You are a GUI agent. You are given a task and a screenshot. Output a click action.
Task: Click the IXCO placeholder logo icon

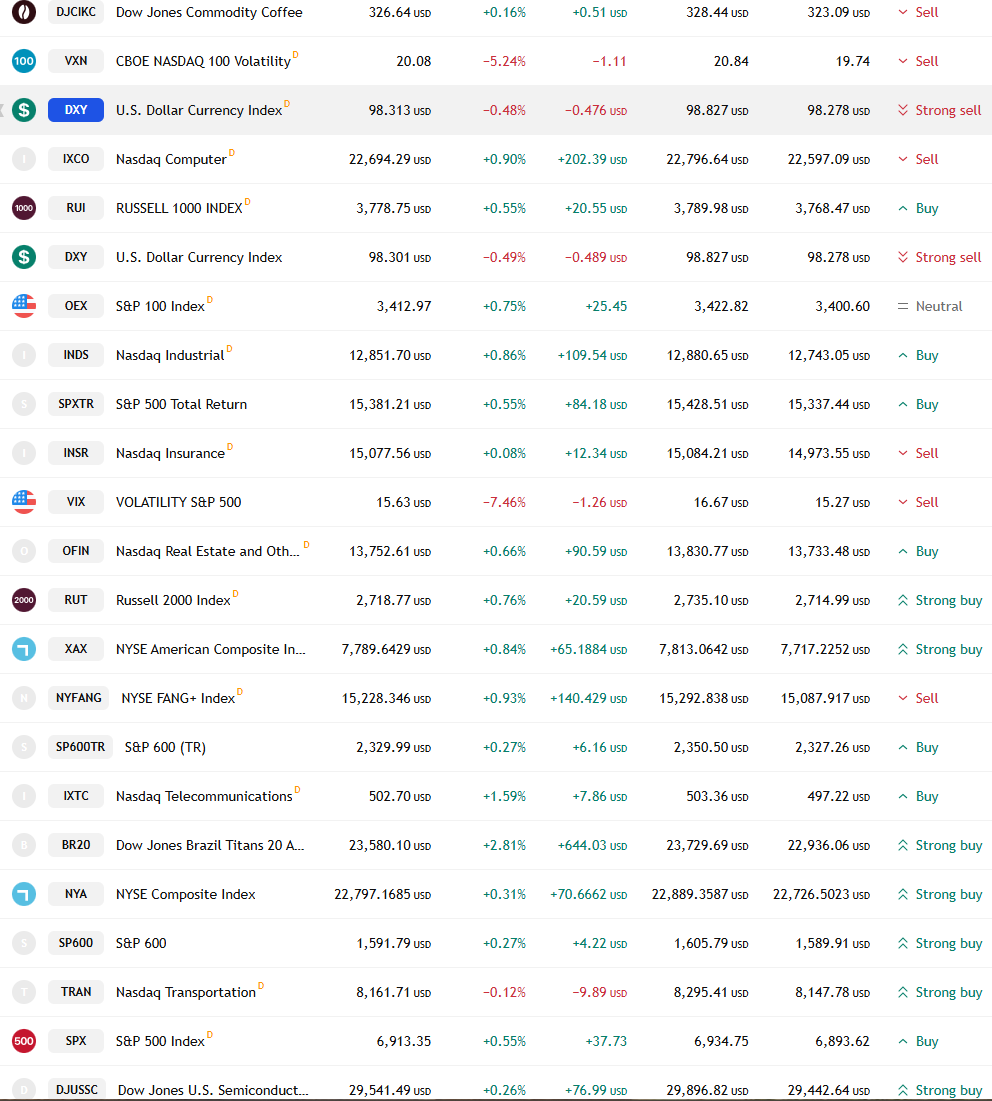(x=24, y=159)
